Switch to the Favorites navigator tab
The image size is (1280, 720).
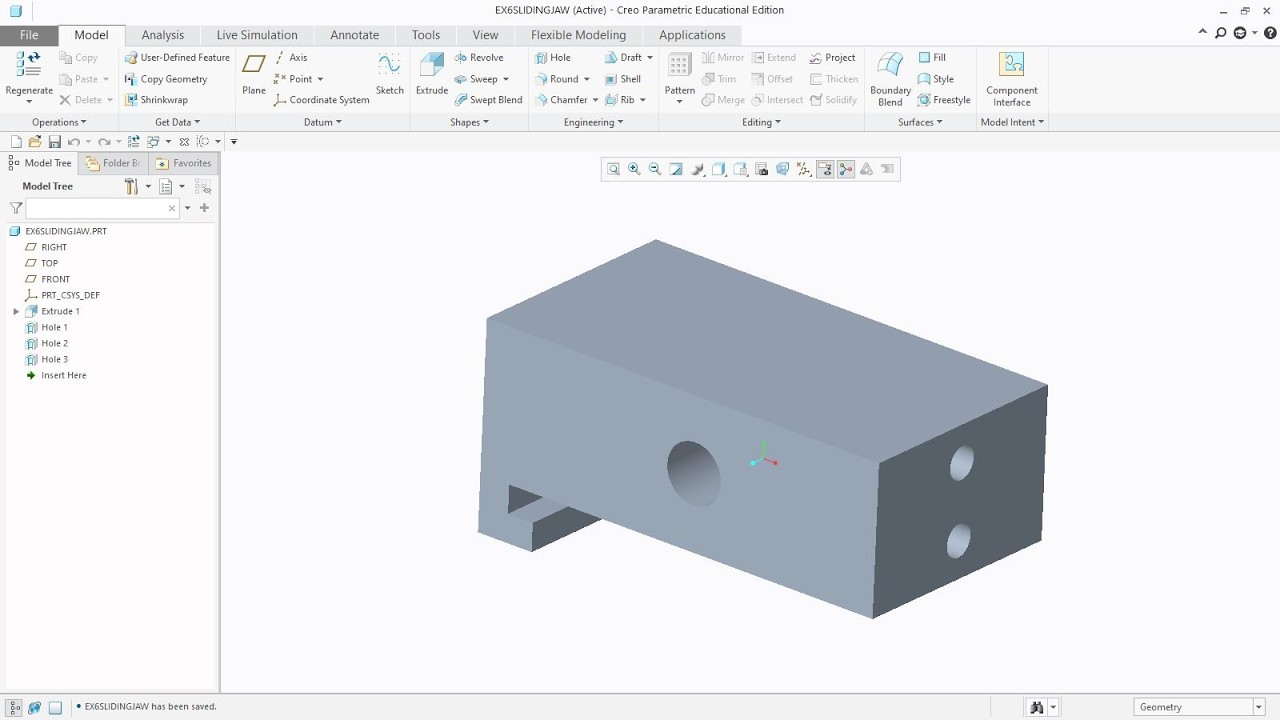(183, 163)
